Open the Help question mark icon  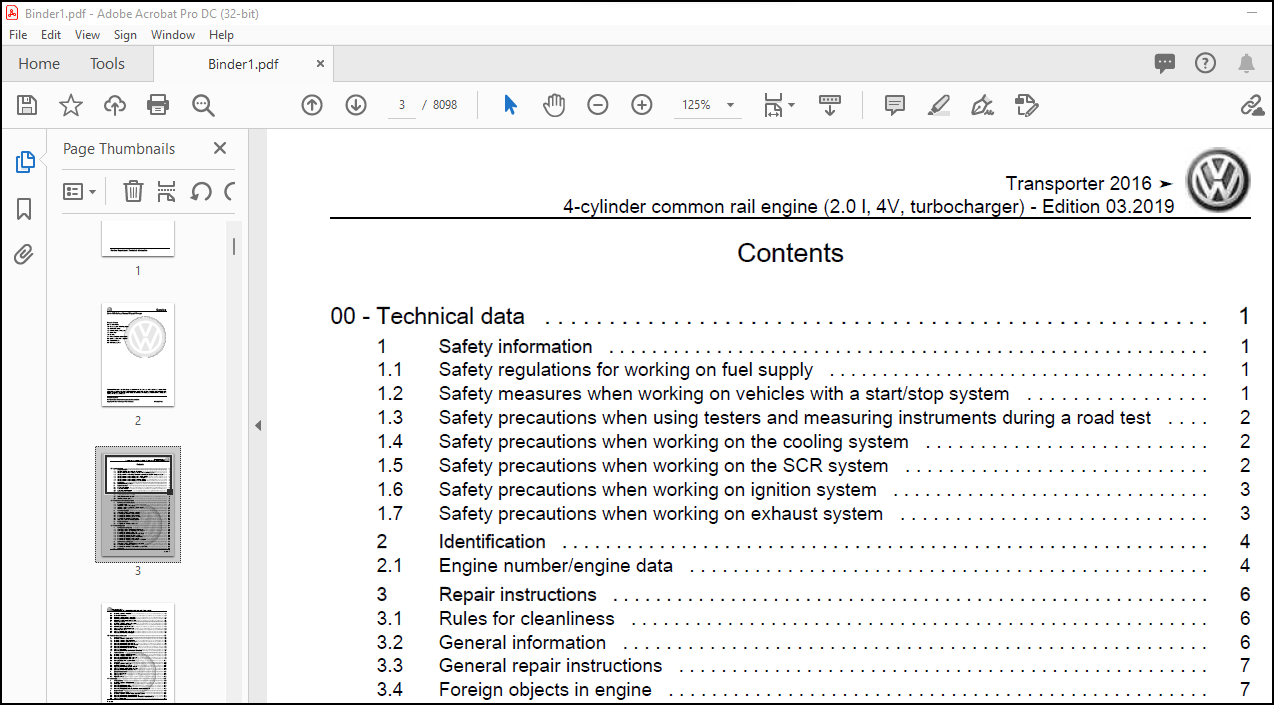point(1205,64)
